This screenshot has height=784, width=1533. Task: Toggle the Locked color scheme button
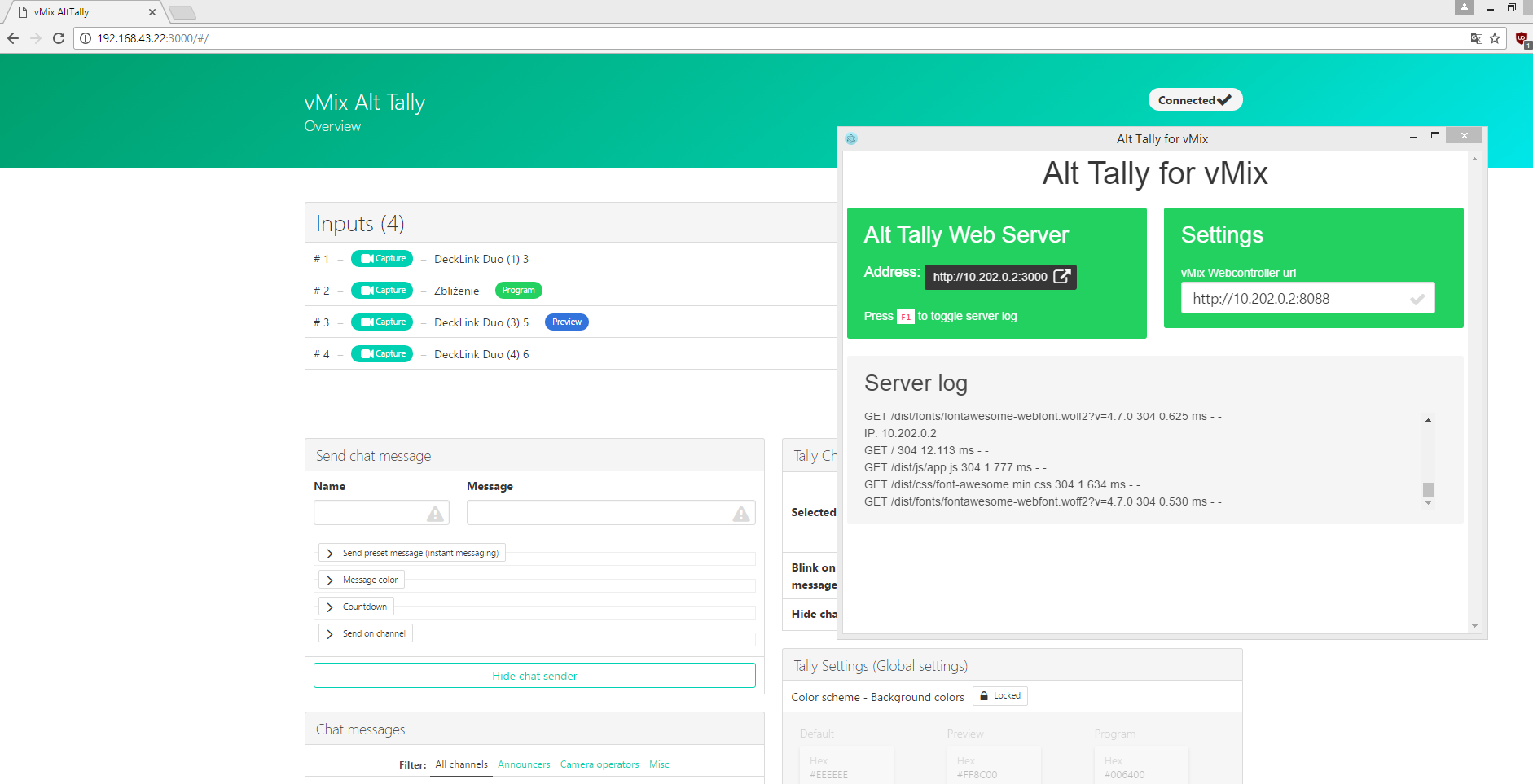[x=1000, y=696]
